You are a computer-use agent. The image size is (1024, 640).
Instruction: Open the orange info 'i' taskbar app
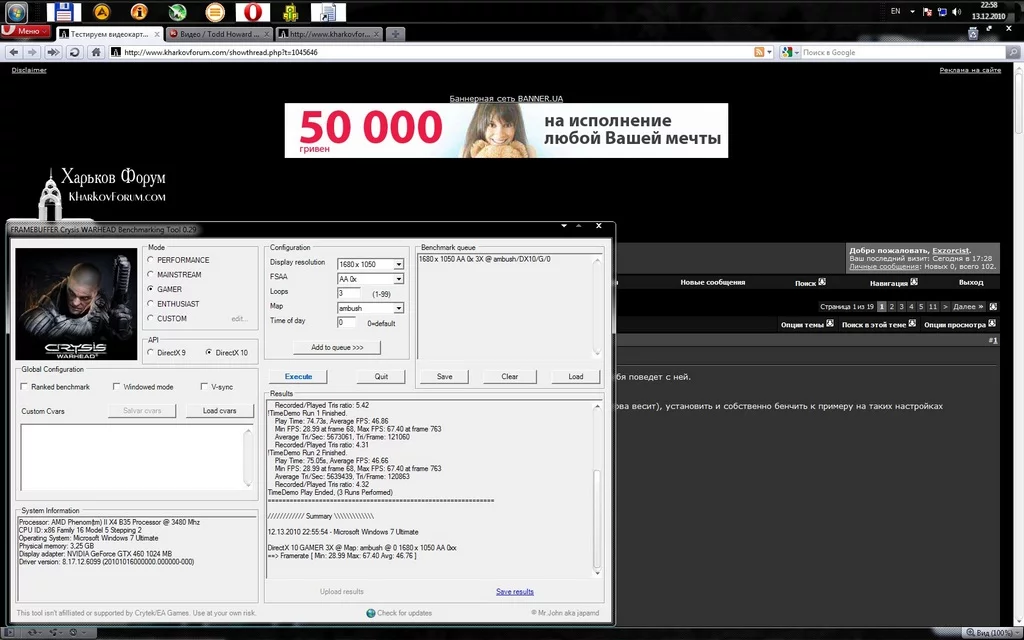tap(139, 12)
